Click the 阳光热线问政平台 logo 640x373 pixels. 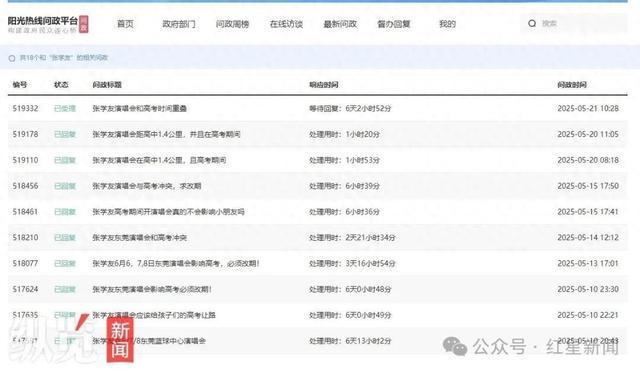(x=42, y=24)
